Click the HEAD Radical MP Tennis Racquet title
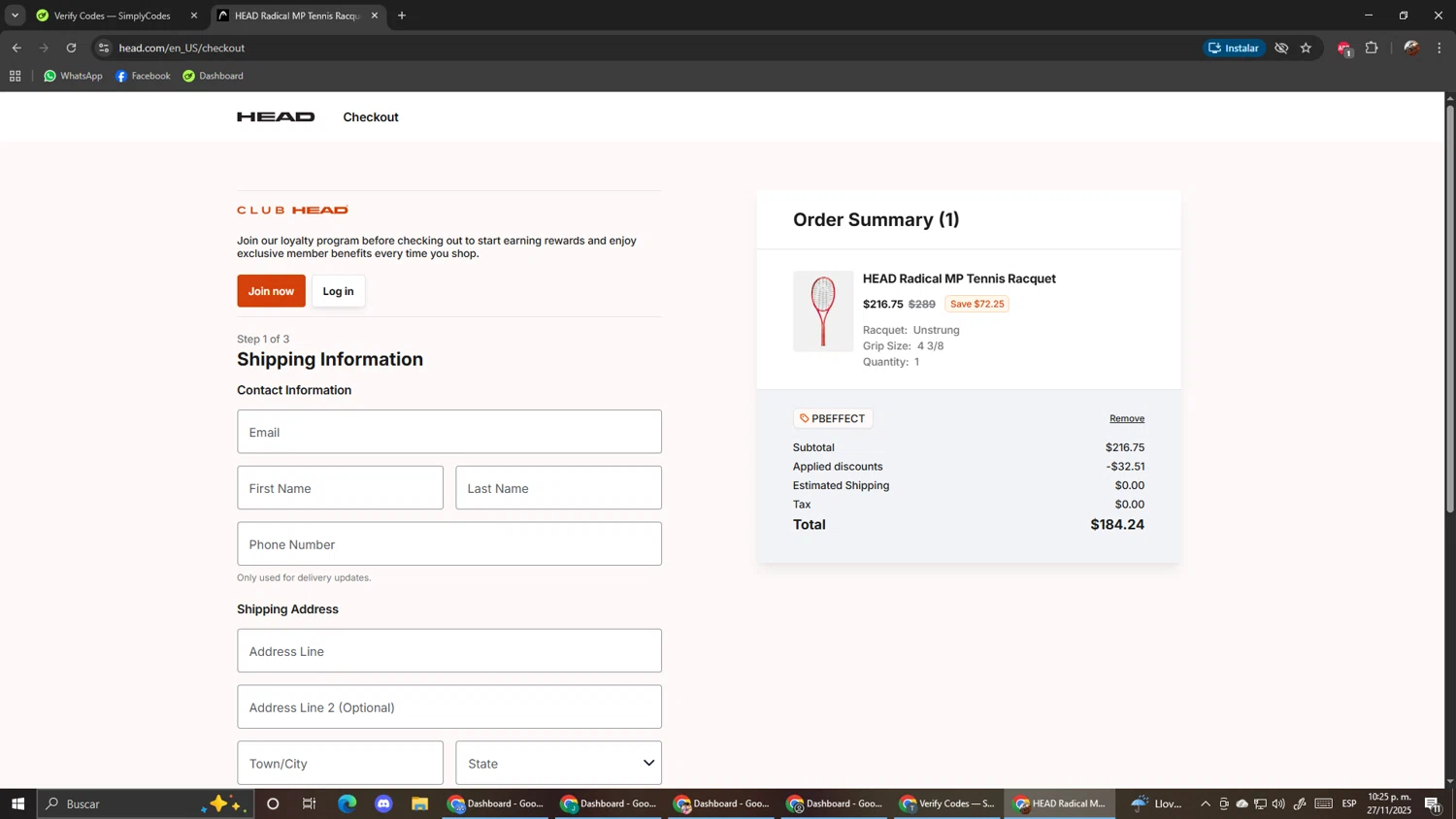The image size is (1456, 819). point(959,279)
